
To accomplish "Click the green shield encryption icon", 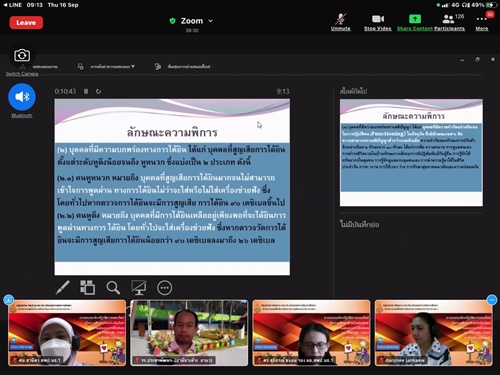I will click(172, 21).
